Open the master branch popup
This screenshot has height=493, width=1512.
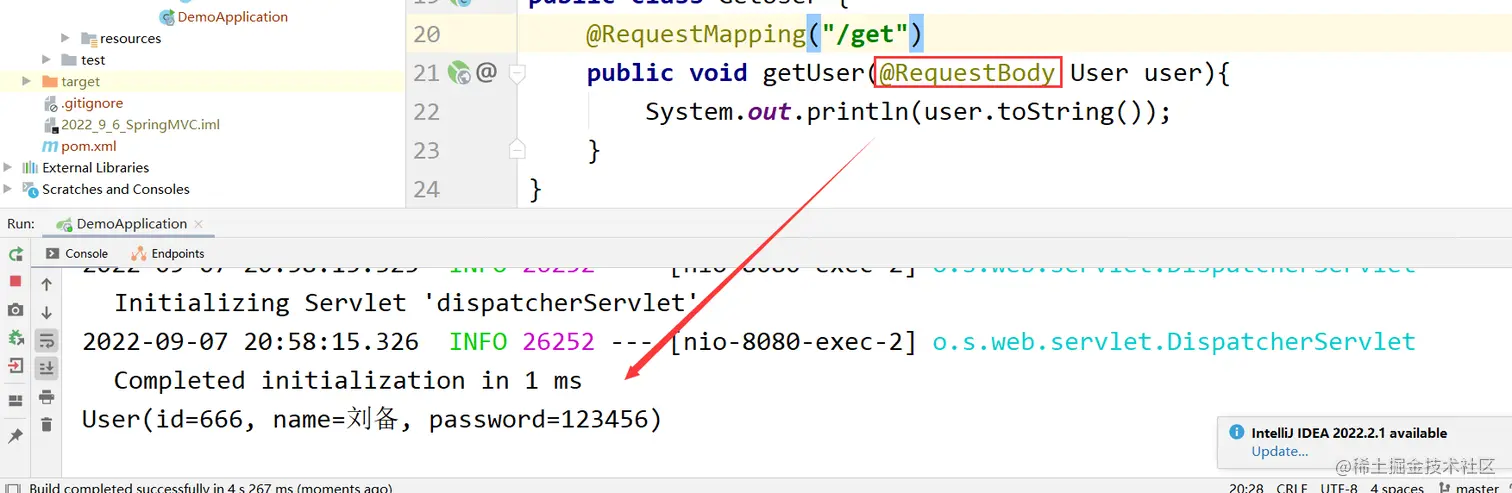pyautogui.click(x=1478, y=488)
